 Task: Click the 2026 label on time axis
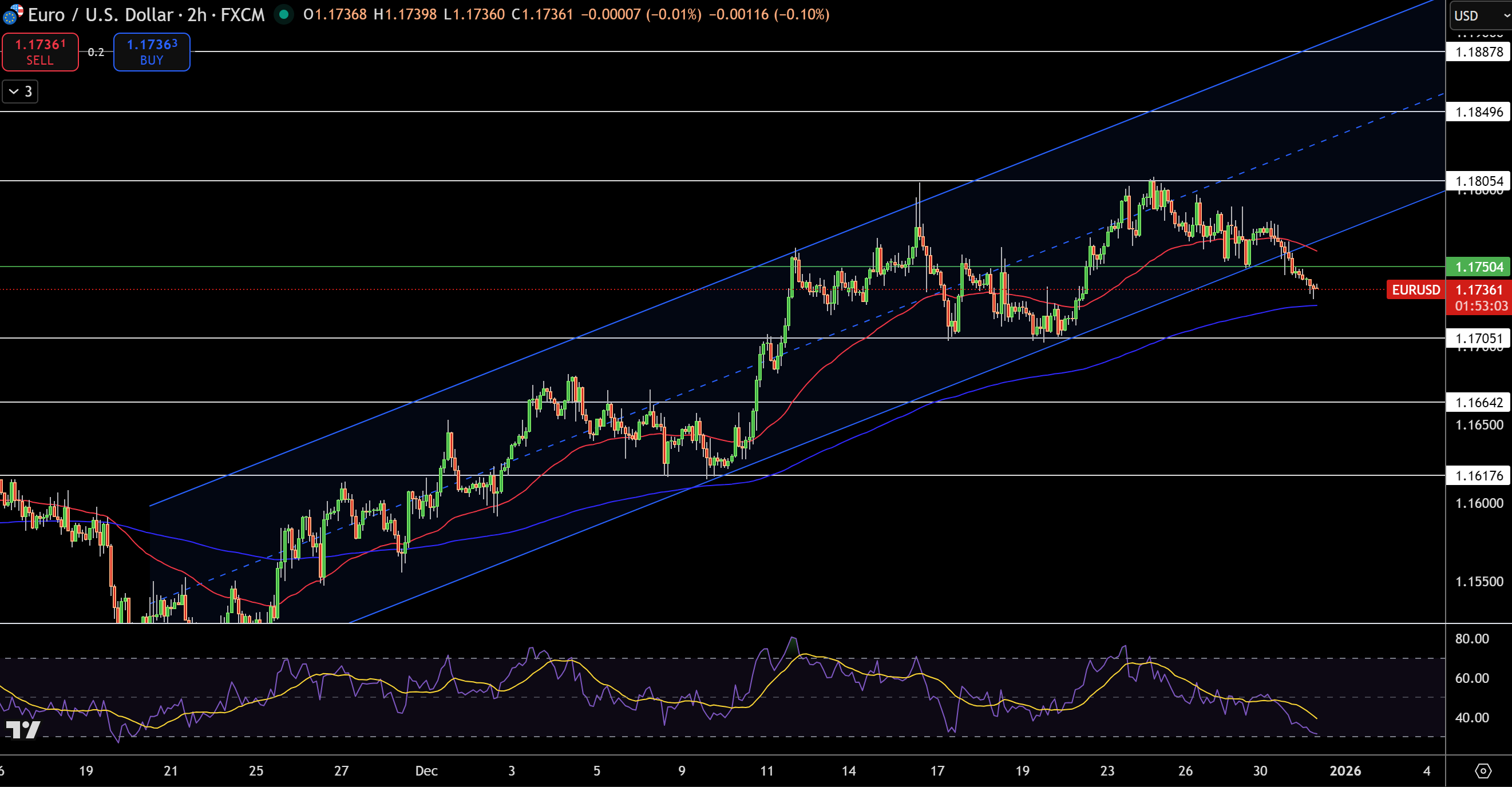pos(1345,770)
